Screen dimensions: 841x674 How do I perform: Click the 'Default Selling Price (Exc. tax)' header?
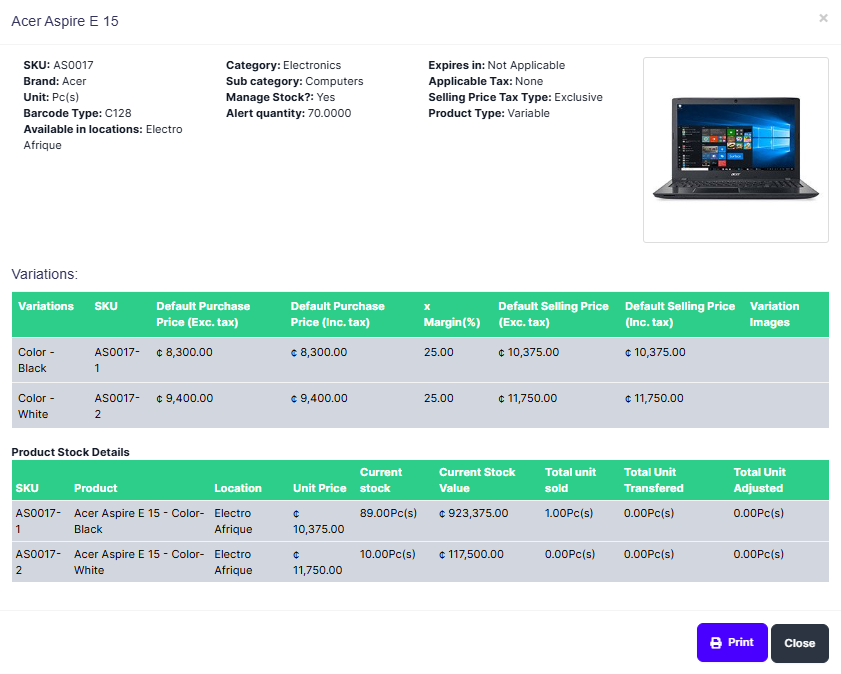[x=553, y=314]
